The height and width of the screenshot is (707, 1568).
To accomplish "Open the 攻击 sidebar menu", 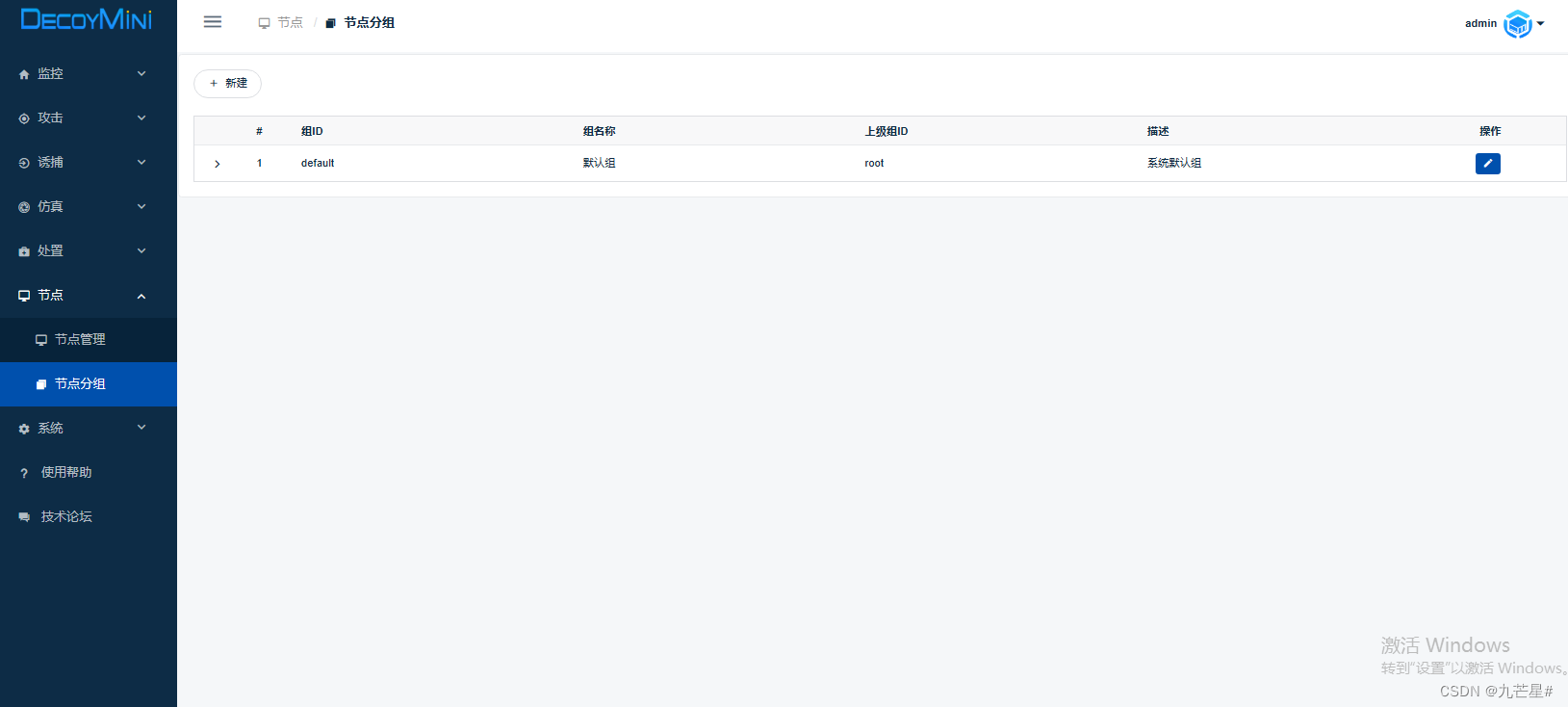I will pyautogui.click(x=89, y=118).
